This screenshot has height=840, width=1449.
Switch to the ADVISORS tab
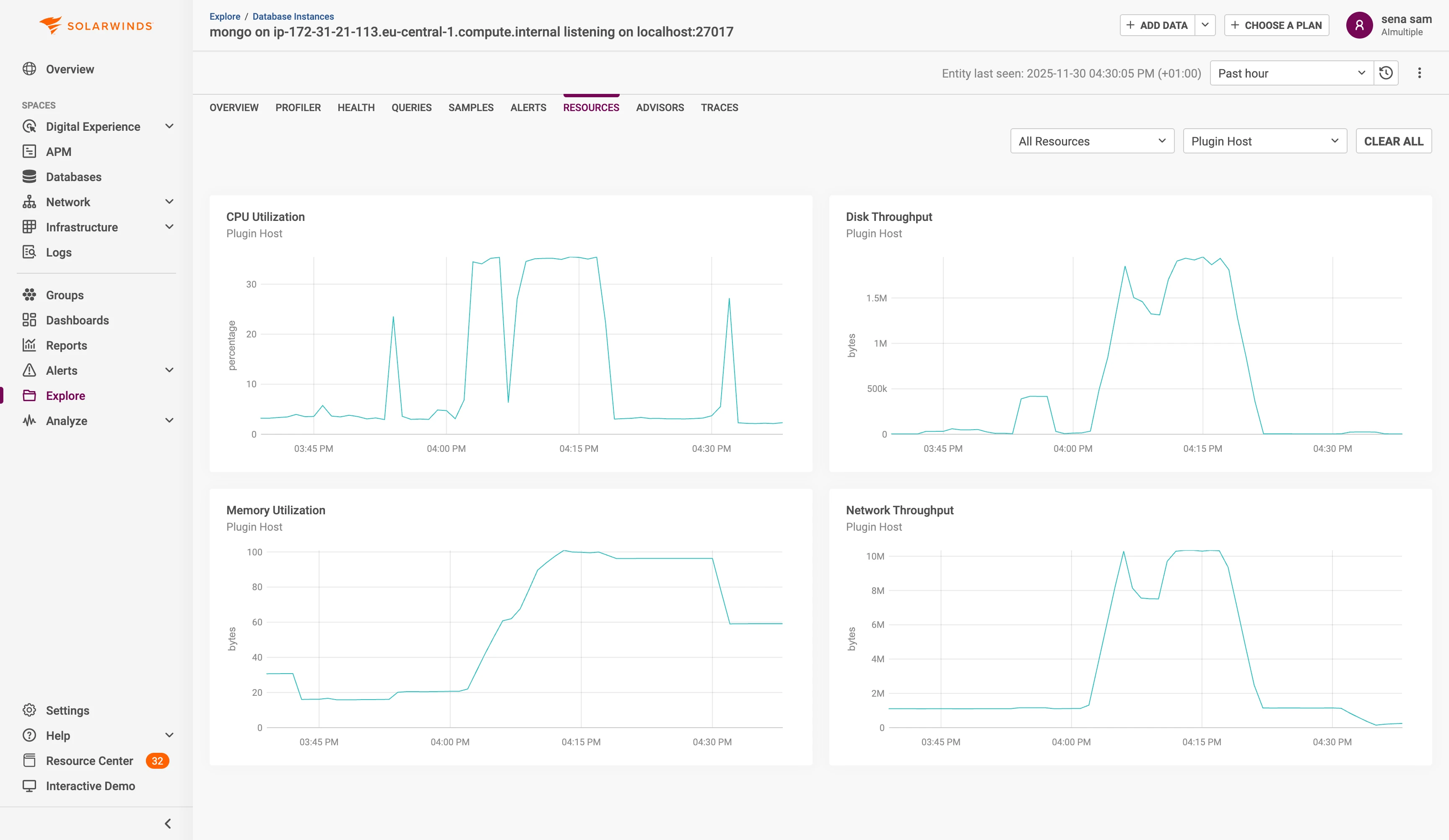point(660,108)
